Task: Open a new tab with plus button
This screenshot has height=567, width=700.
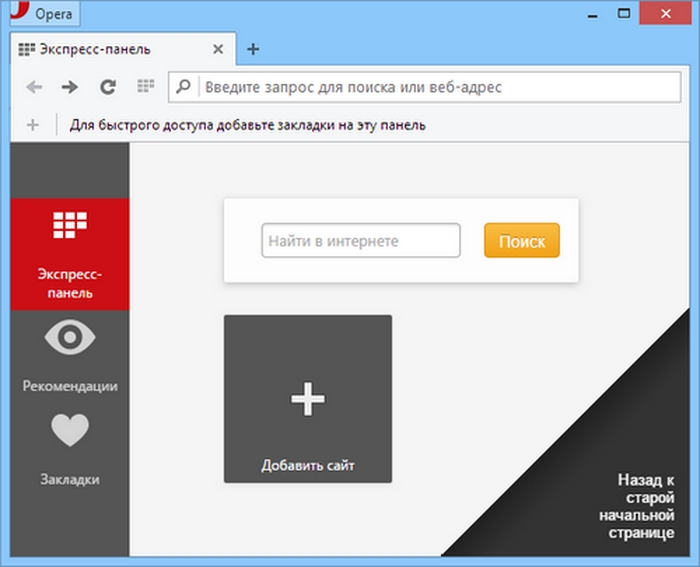Action: pyautogui.click(x=253, y=49)
